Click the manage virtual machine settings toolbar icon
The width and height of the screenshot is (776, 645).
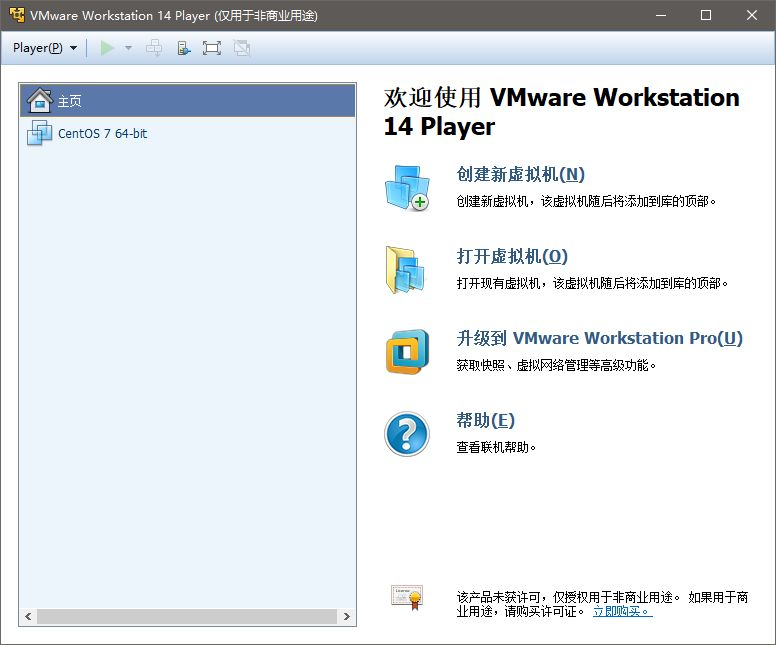tap(183, 48)
